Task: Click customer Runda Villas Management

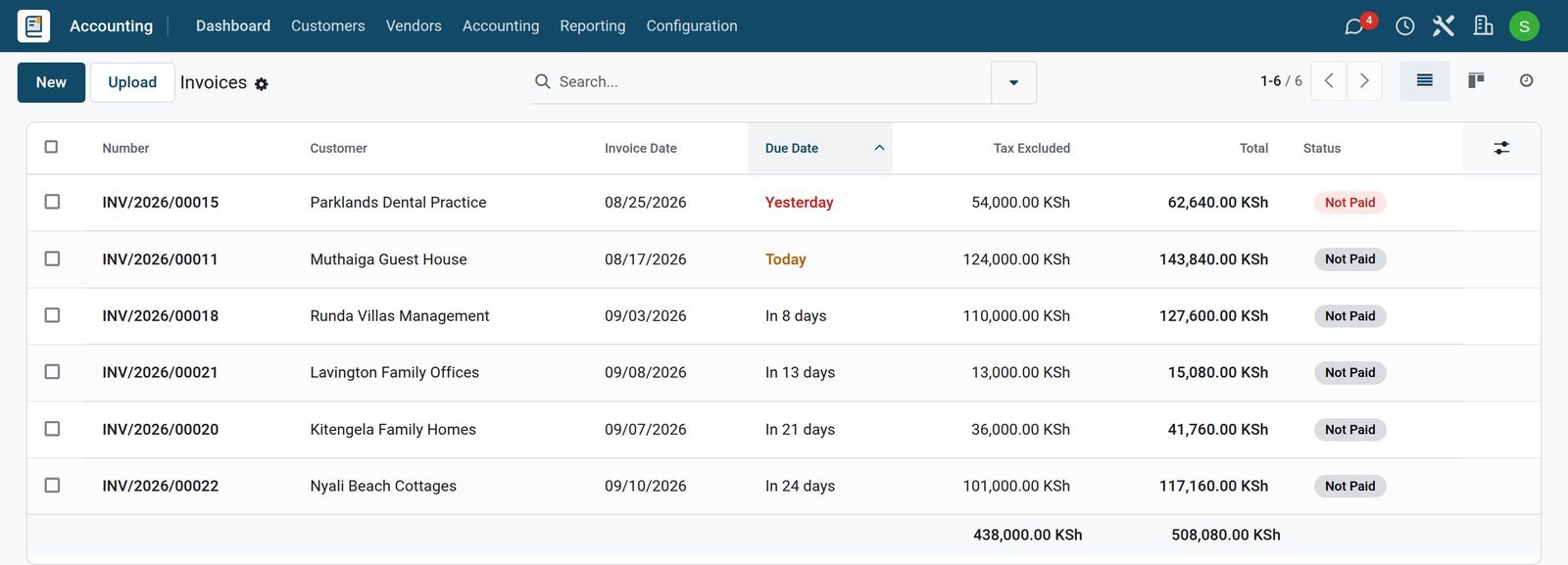Action: point(399,315)
